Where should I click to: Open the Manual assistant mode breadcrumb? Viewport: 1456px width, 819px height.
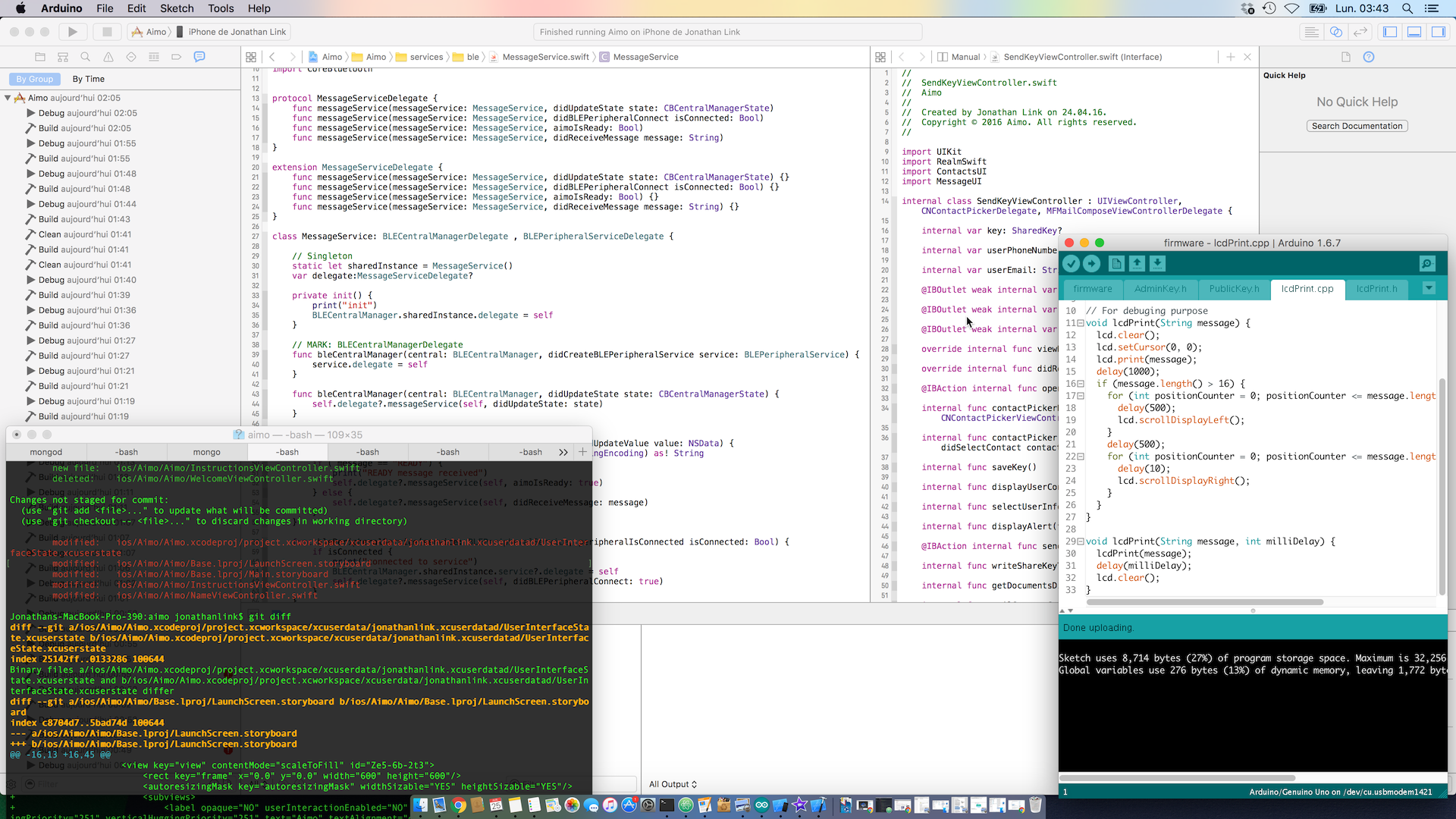click(959, 57)
